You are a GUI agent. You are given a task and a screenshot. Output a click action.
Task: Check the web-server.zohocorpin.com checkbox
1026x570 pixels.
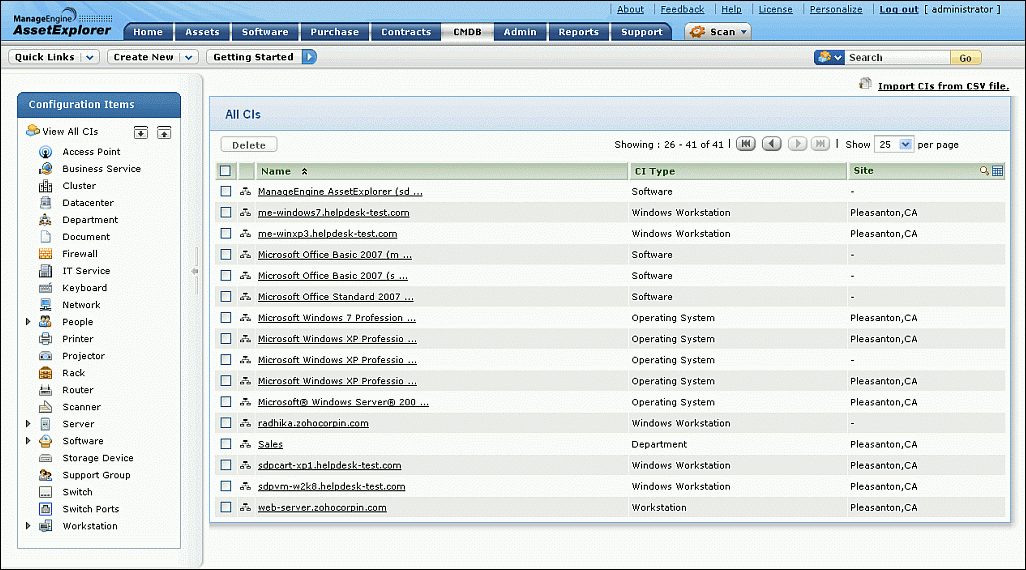(x=226, y=507)
